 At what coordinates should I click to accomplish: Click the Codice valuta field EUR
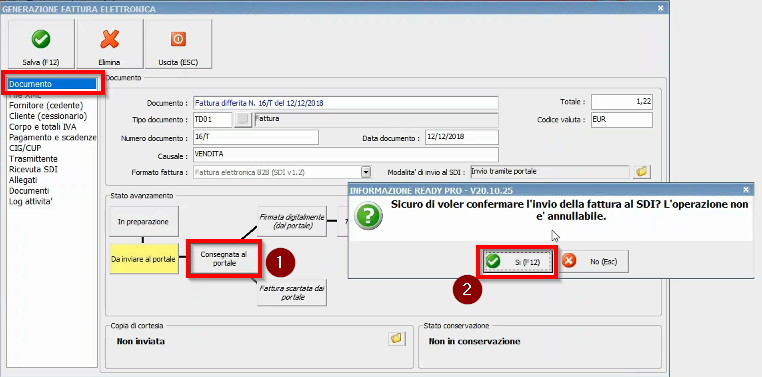pyautogui.click(x=622, y=120)
